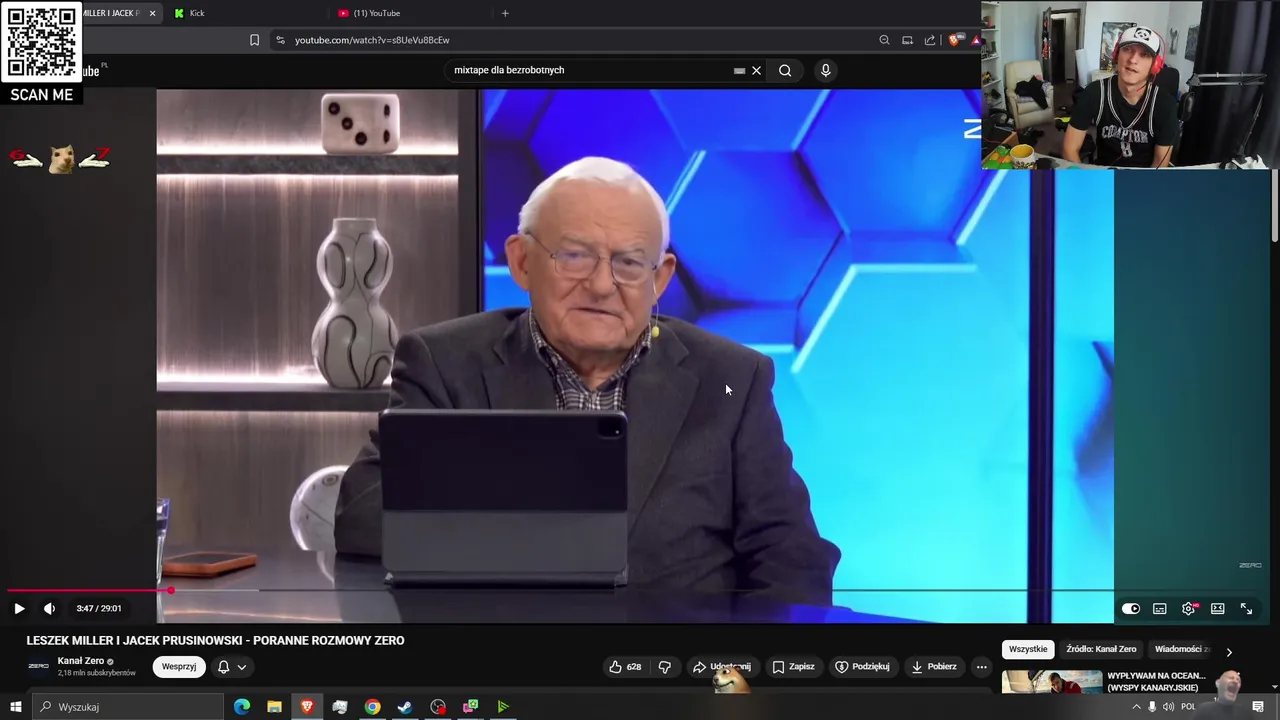Click the zoom magnifier icon in address bar
This screenshot has width=1280, height=720.
[x=884, y=40]
